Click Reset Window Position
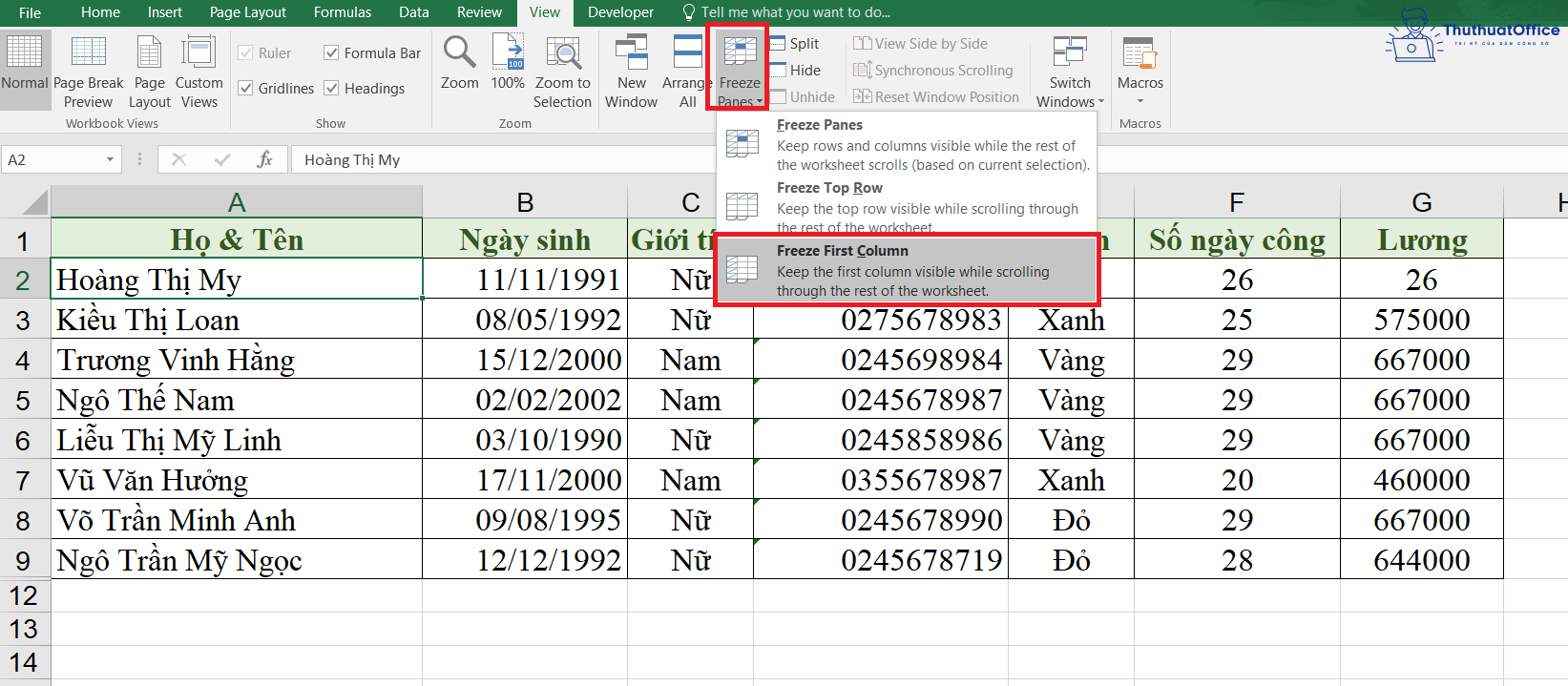1568x686 pixels. 936,97
